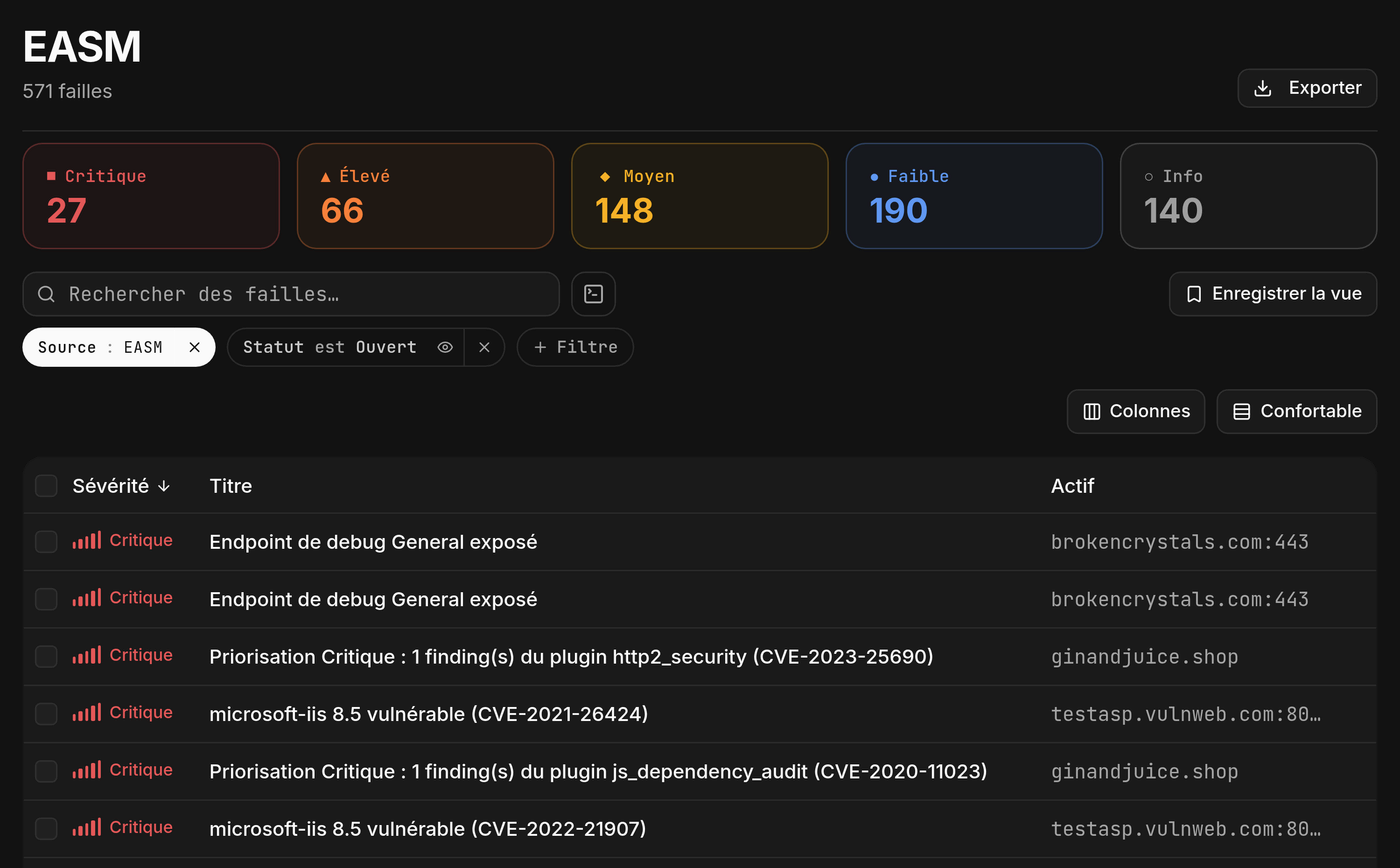Filter by the Faible 190 card
Screen dimensions: 1400x868
pos(974,196)
